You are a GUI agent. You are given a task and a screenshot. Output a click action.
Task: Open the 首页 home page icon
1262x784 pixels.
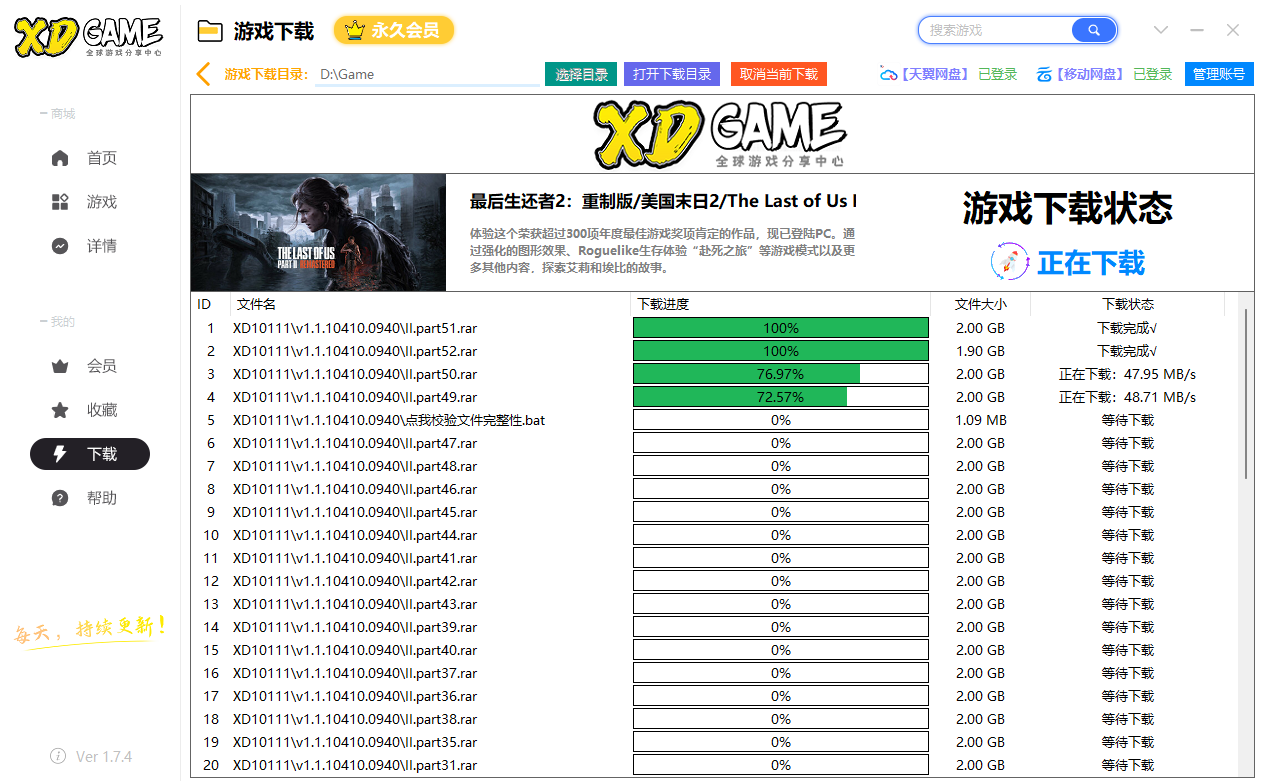tap(60, 157)
